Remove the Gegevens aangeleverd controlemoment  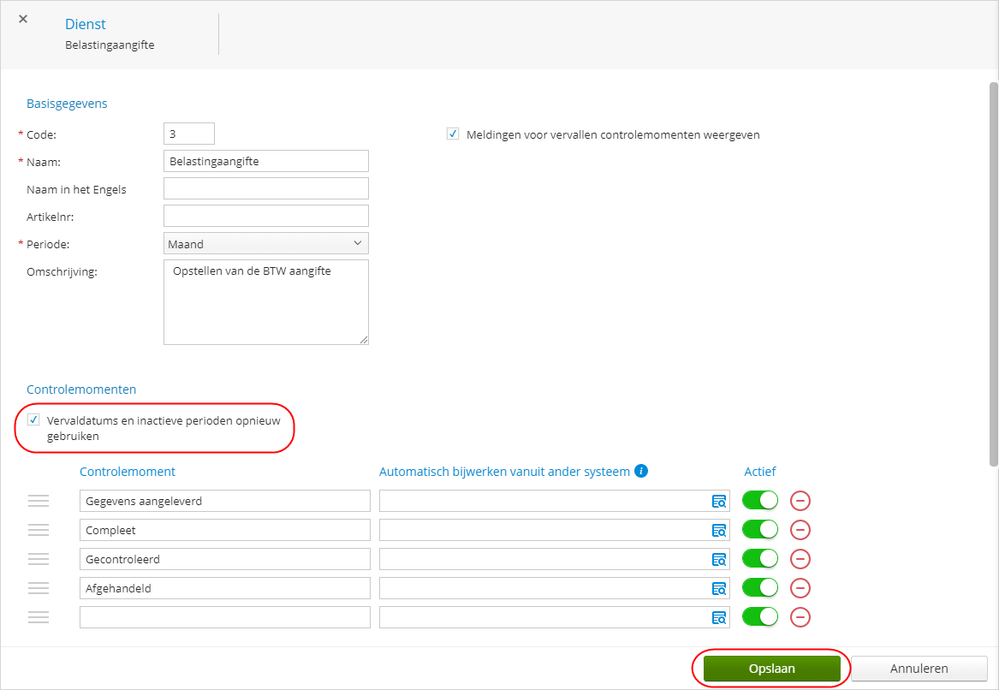tap(800, 501)
